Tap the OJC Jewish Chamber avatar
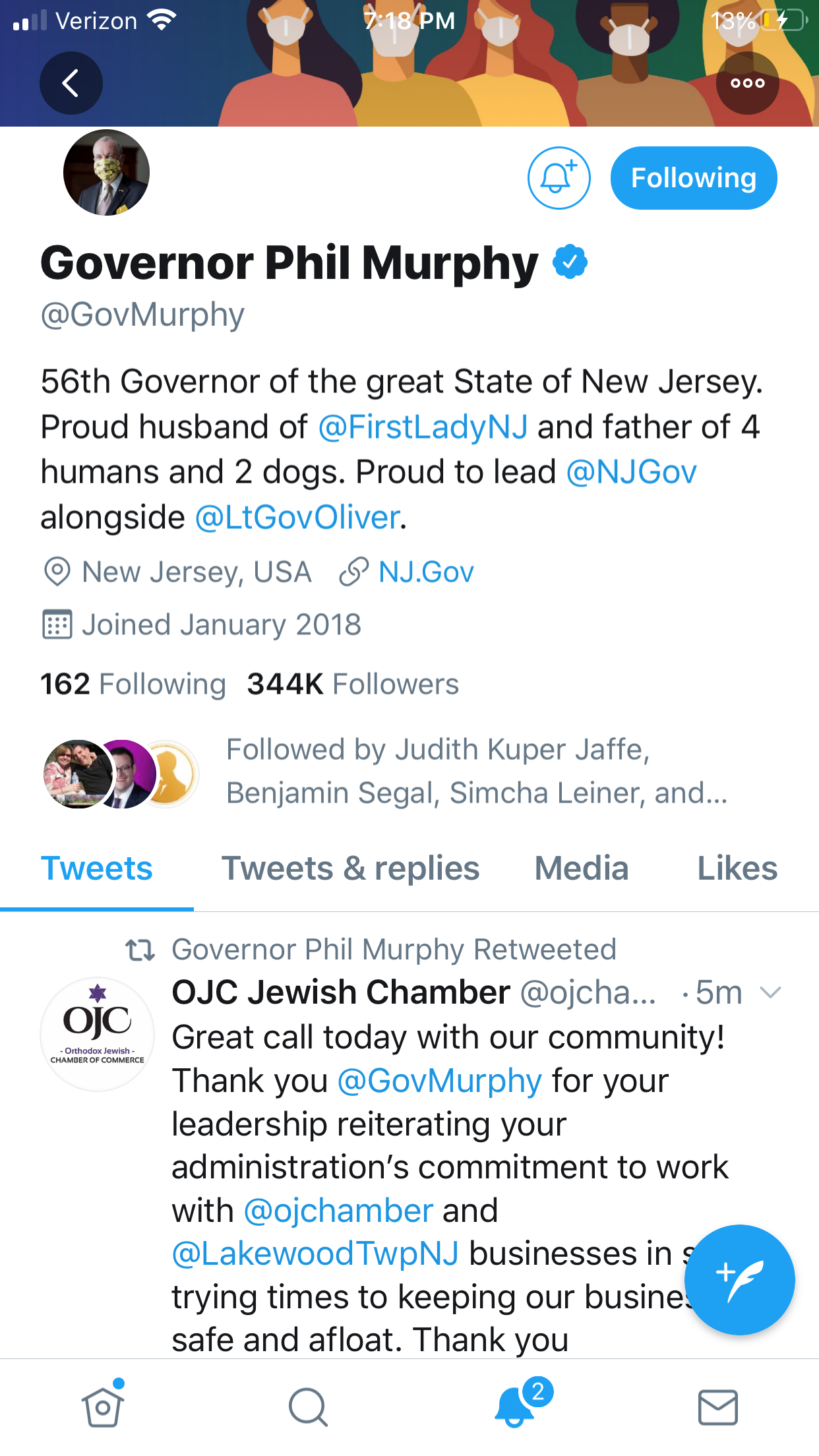This screenshot has height=1456, width=819. pyautogui.click(x=98, y=1033)
